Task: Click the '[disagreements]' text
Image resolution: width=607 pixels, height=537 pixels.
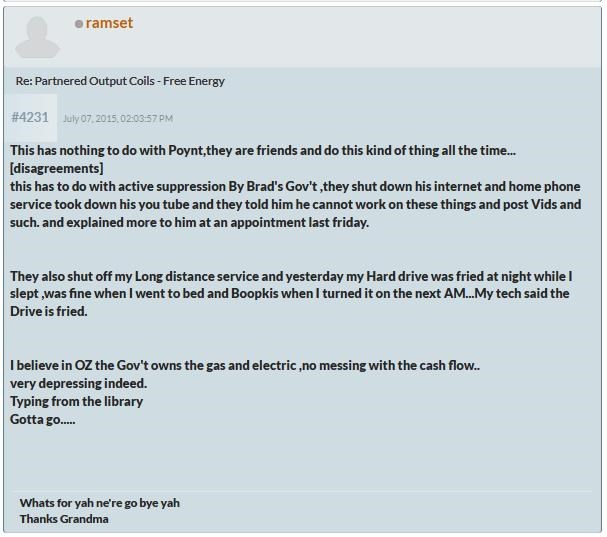Action: 57,168
